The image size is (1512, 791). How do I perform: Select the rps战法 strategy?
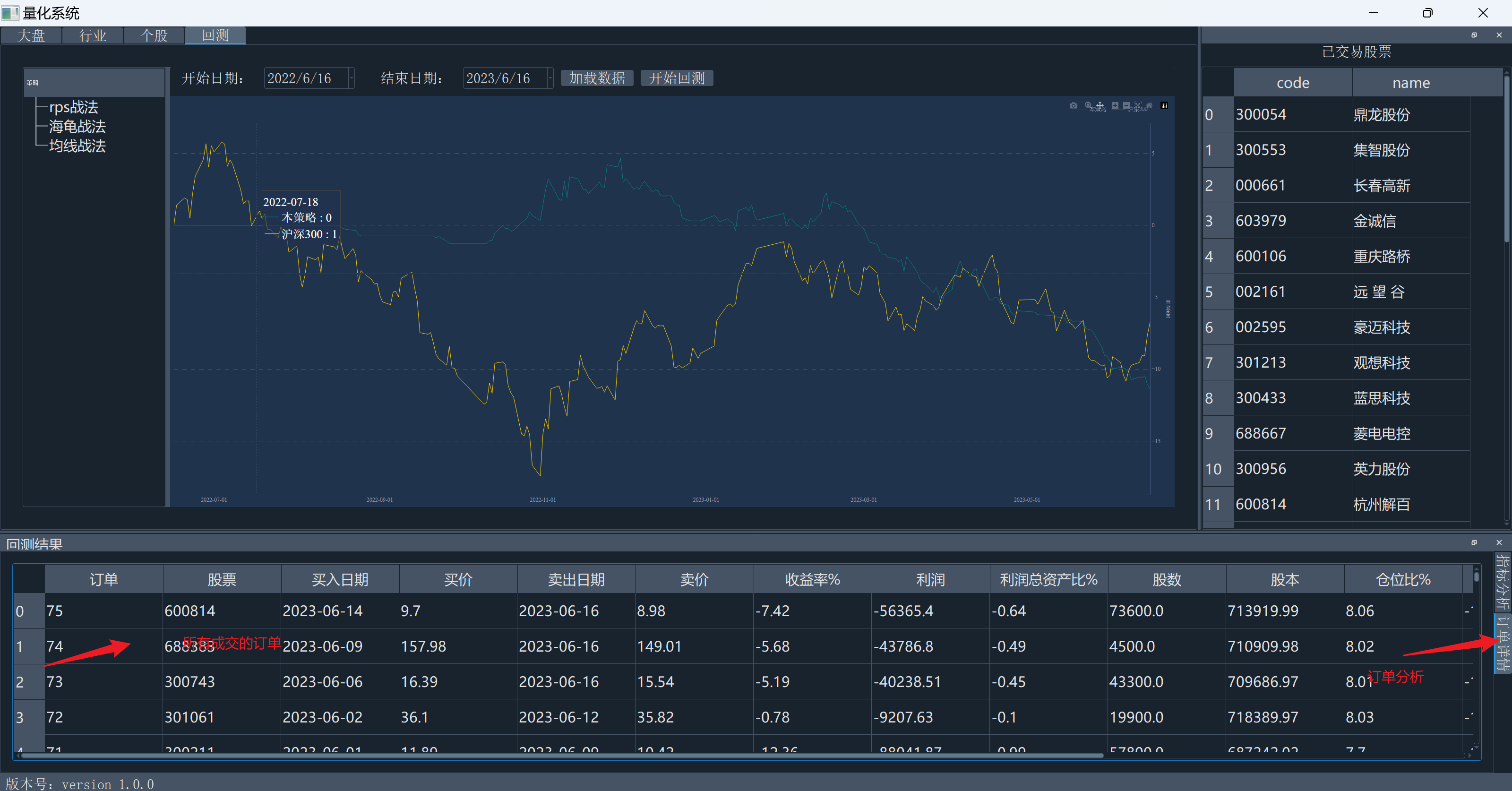coord(73,107)
